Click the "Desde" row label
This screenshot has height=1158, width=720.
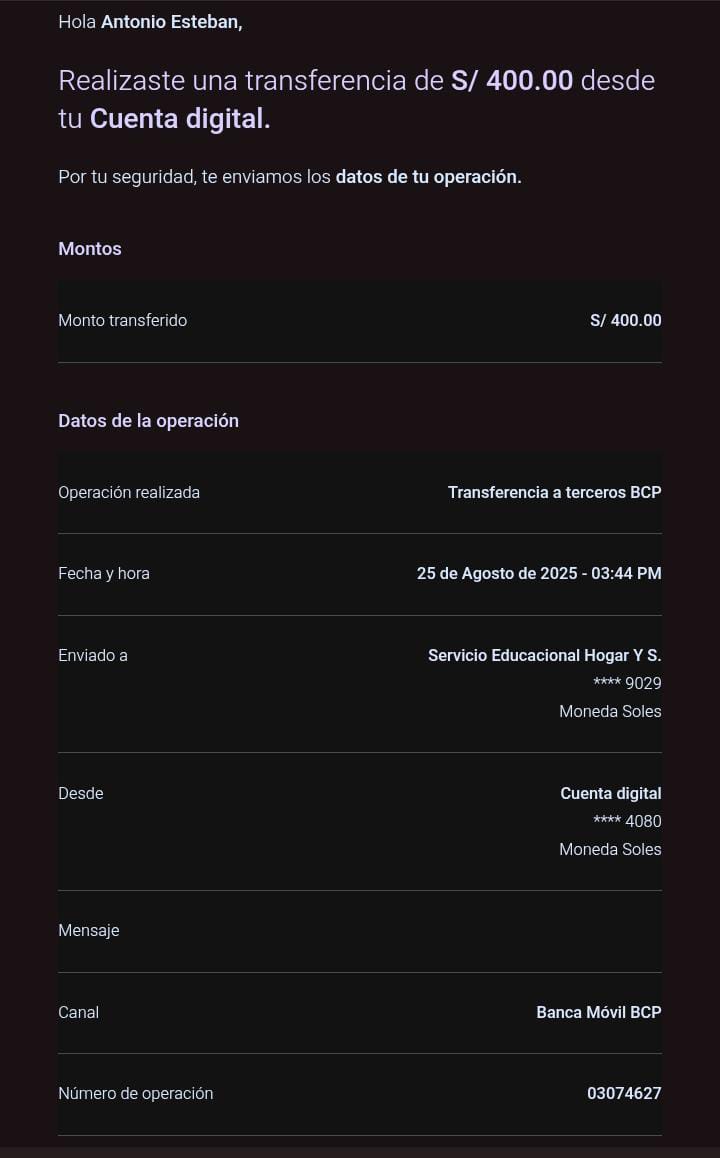pos(81,794)
